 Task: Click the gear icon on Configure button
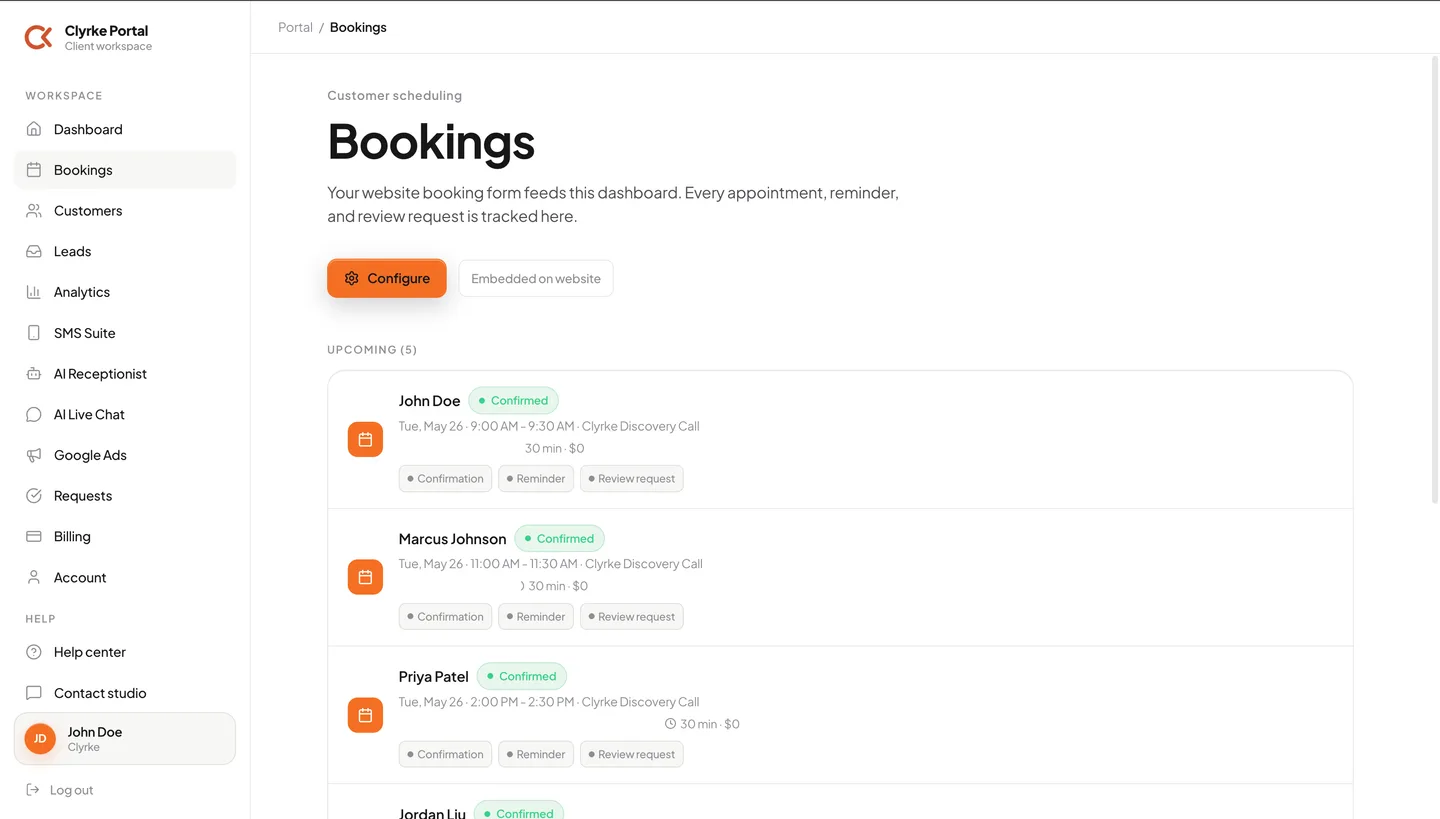[x=351, y=278]
